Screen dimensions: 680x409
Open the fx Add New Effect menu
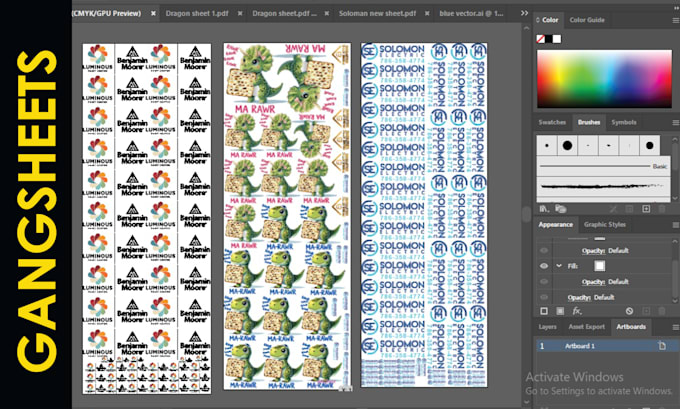point(576,311)
